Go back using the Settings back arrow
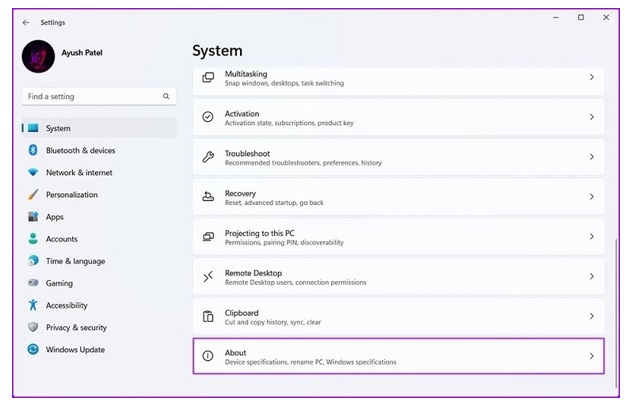632x407 pixels. click(x=26, y=22)
